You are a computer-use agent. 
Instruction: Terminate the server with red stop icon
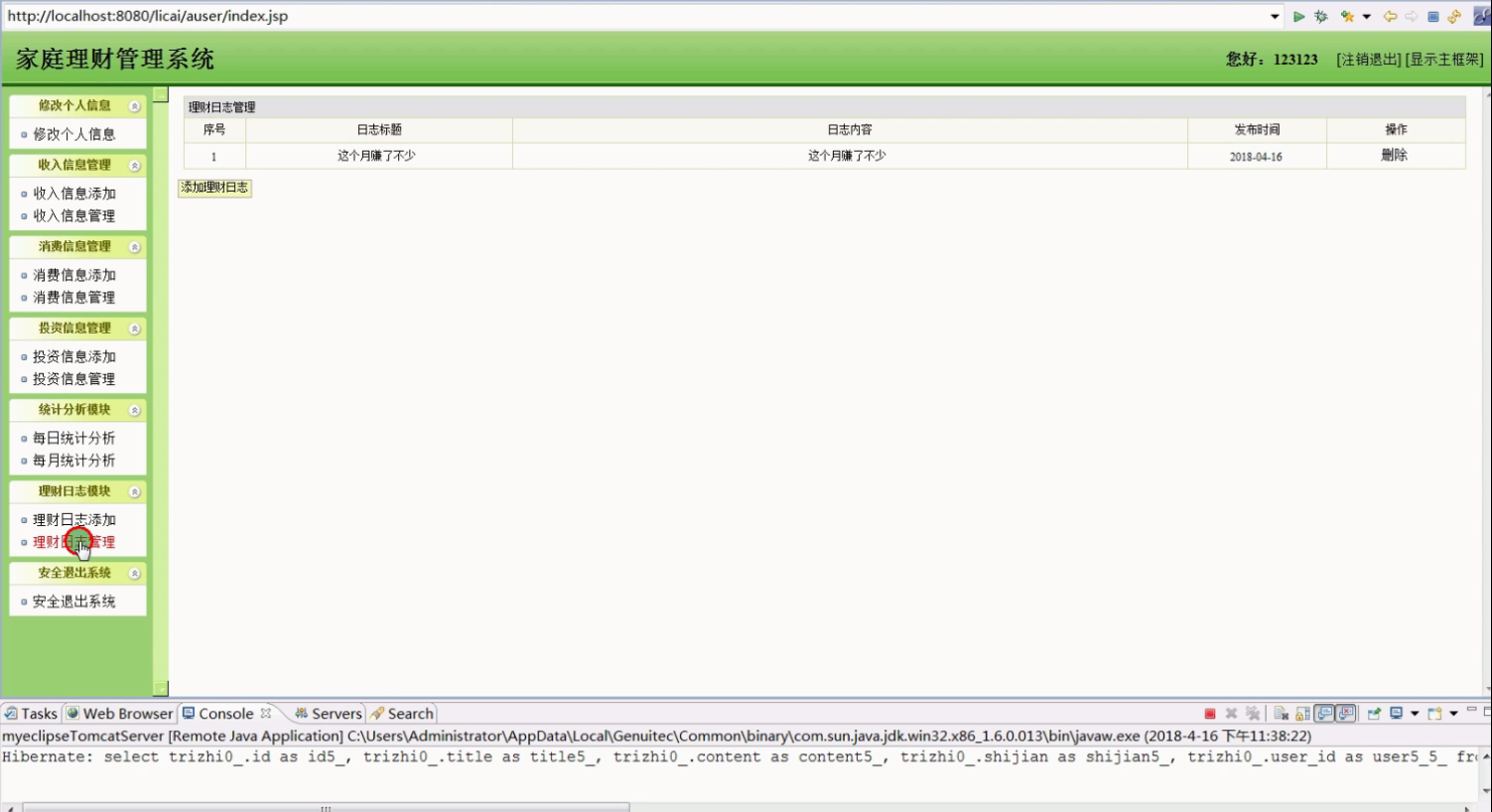1210,714
